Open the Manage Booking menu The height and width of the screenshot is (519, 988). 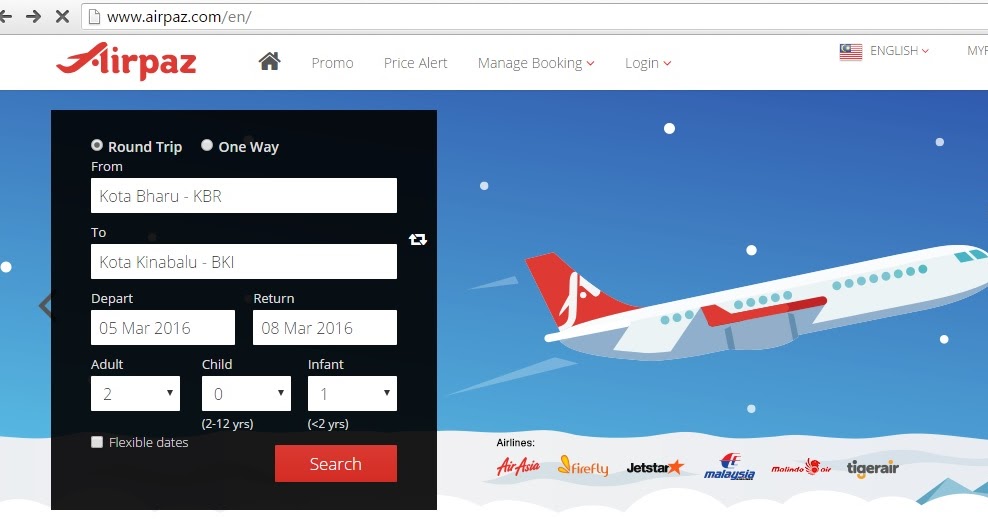click(536, 63)
